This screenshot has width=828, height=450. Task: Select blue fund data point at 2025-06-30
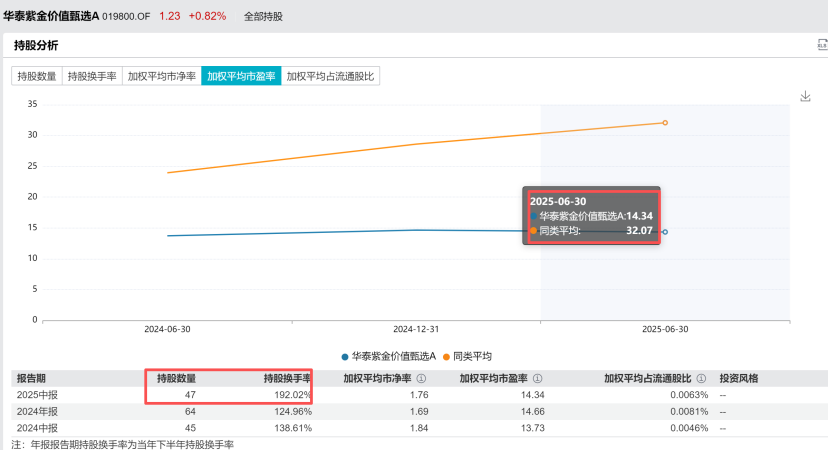[665, 232]
